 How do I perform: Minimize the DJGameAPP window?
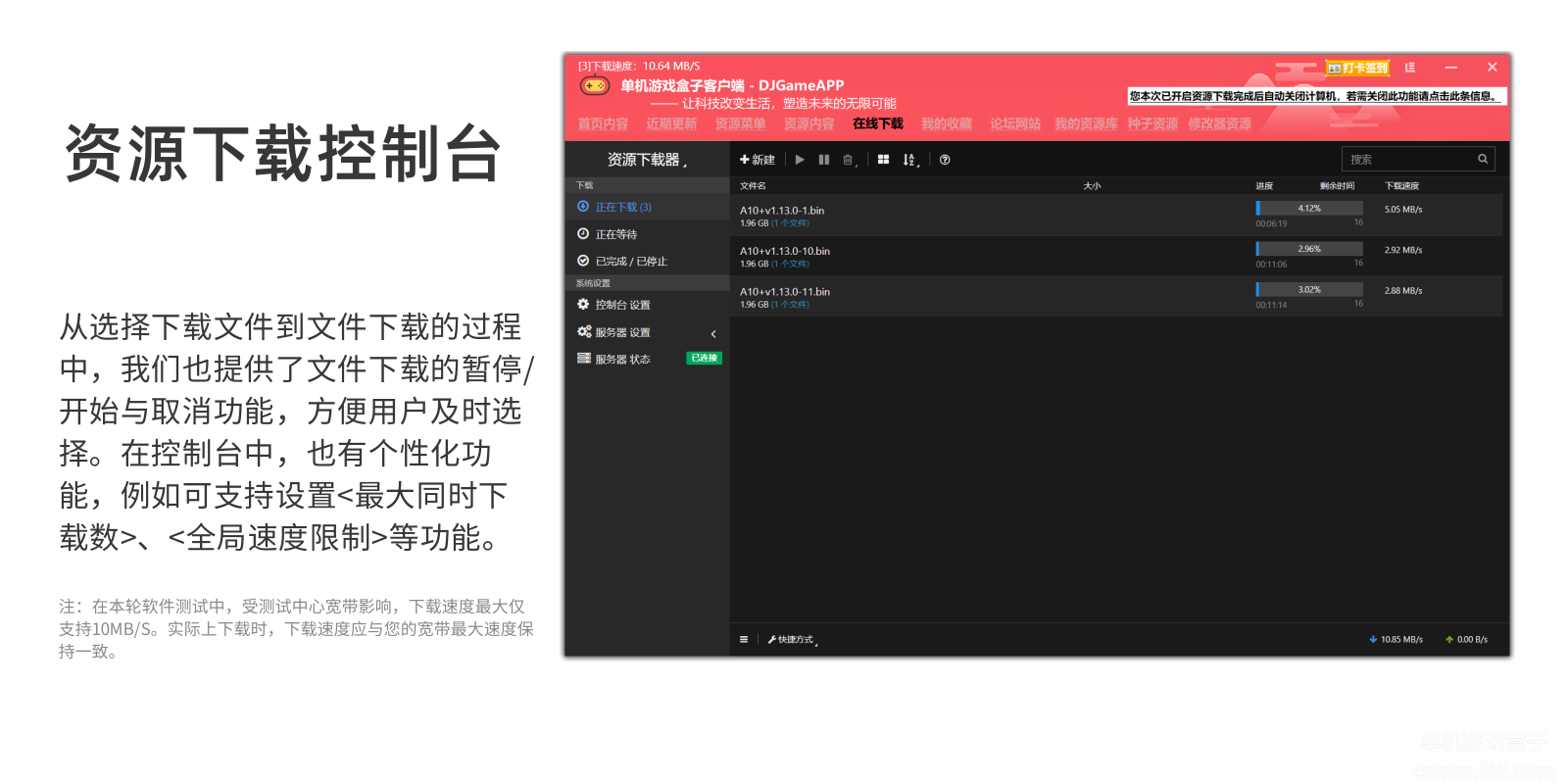point(1451,68)
